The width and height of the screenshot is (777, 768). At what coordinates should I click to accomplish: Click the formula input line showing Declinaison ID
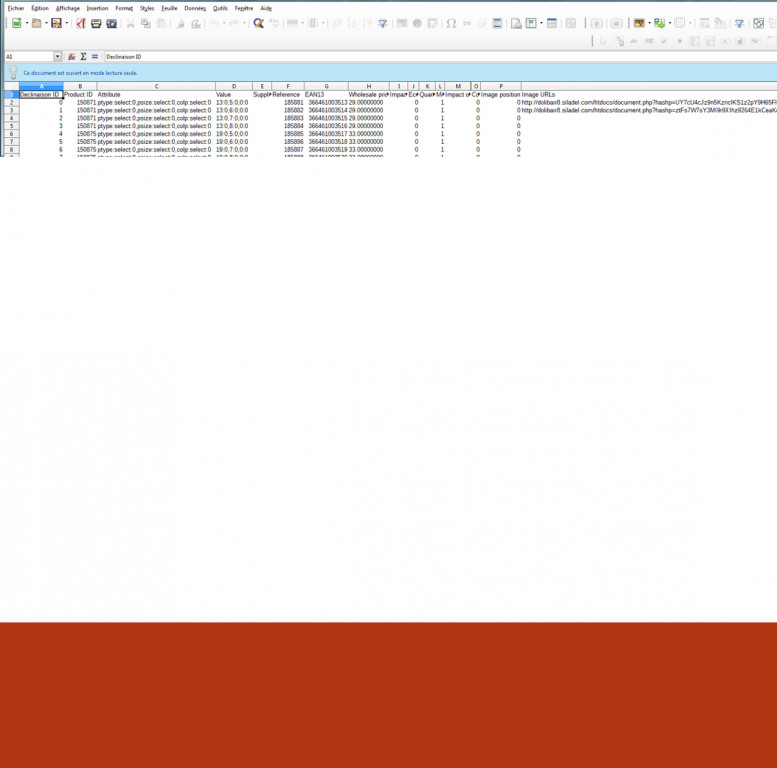coord(440,57)
